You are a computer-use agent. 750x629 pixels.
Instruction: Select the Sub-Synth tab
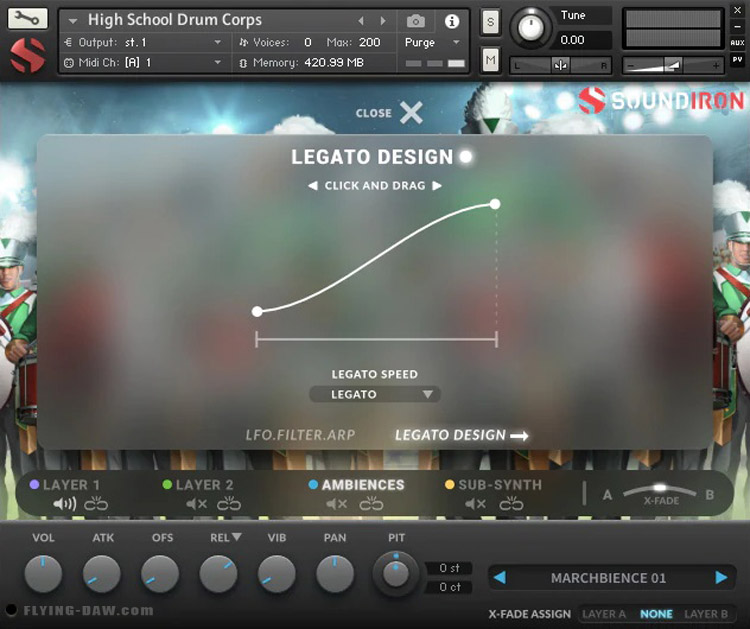(500, 485)
